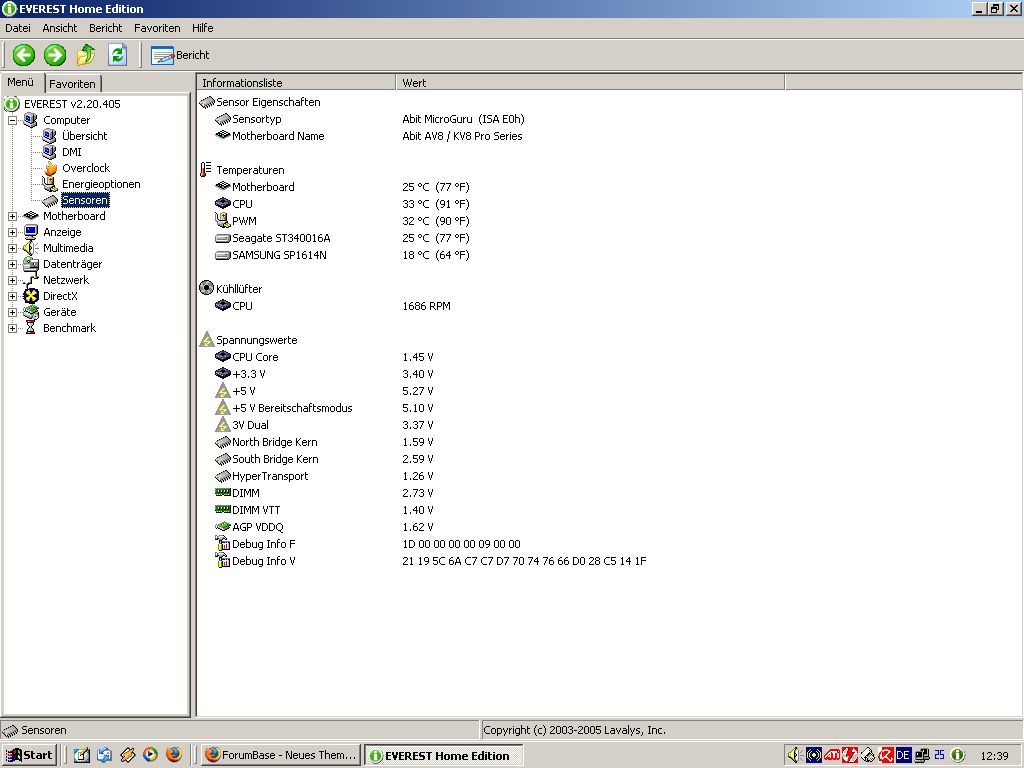The height and width of the screenshot is (768, 1024).
Task: Expand the Anzeige tree node
Action: coord(12,232)
